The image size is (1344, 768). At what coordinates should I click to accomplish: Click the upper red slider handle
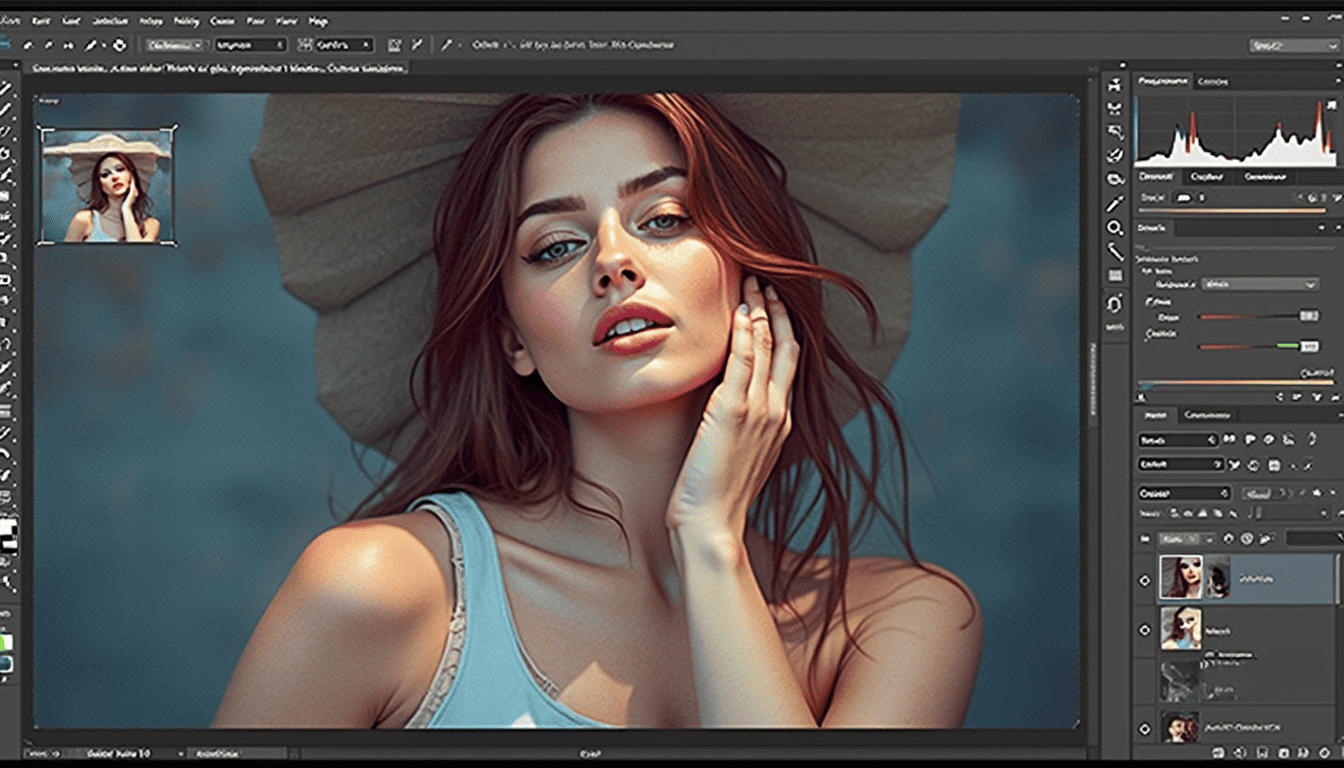1308,316
